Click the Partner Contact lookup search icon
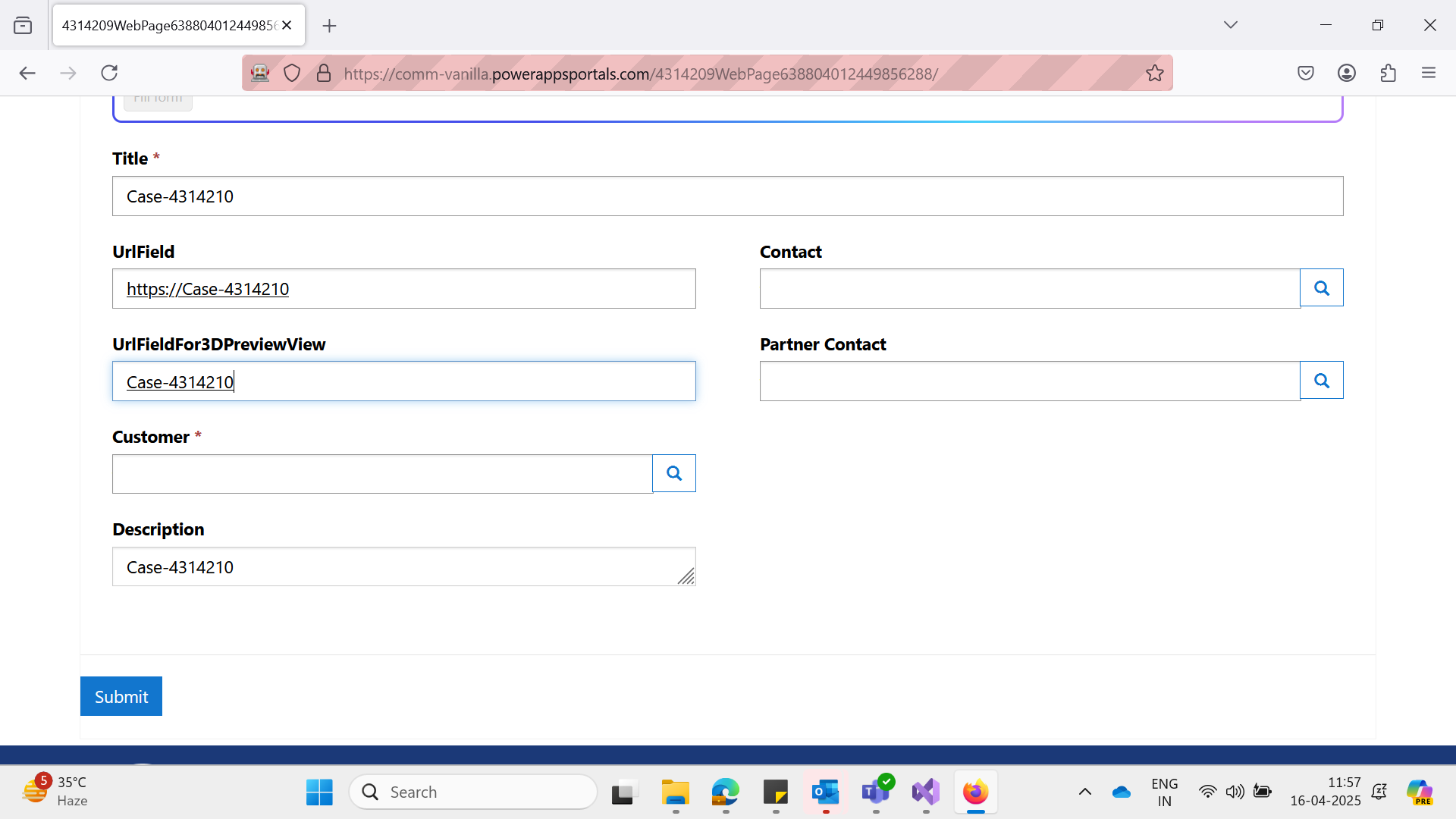1456x819 pixels. coord(1321,381)
